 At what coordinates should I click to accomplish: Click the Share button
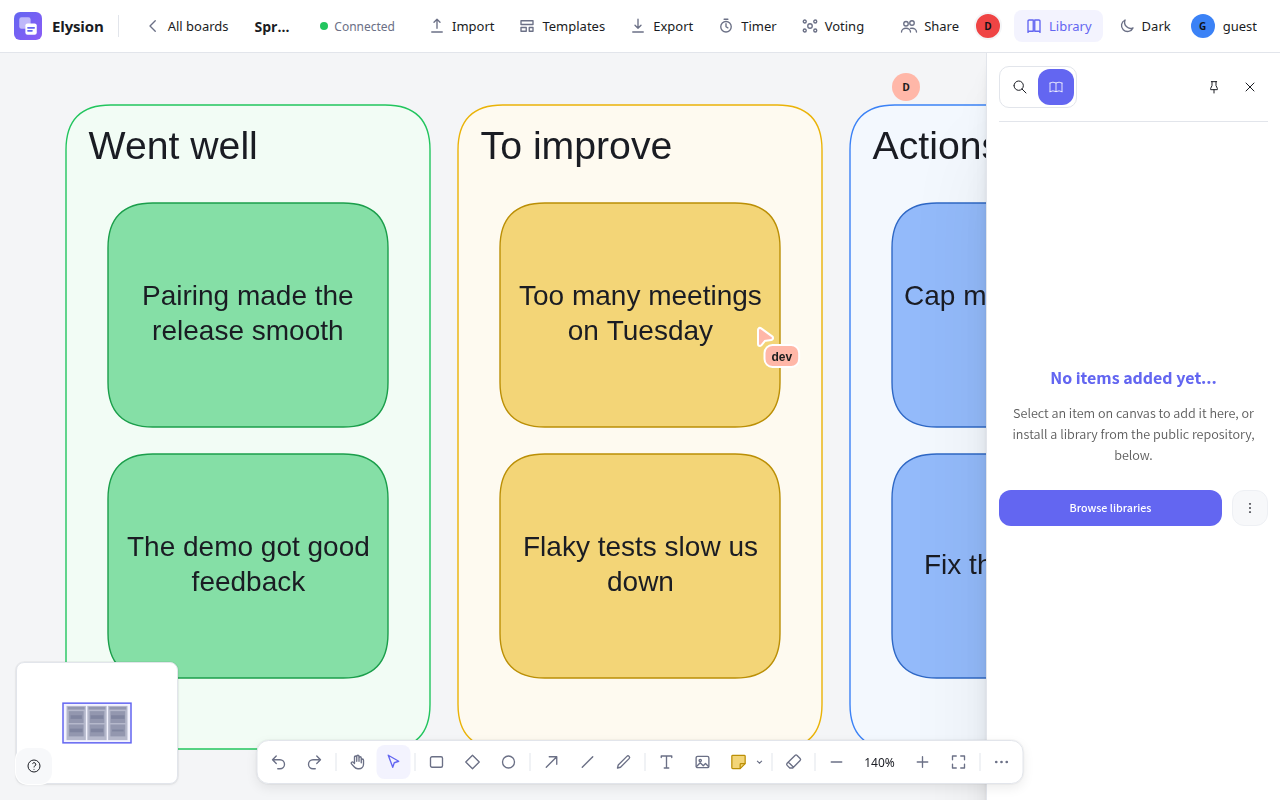coord(930,26)
